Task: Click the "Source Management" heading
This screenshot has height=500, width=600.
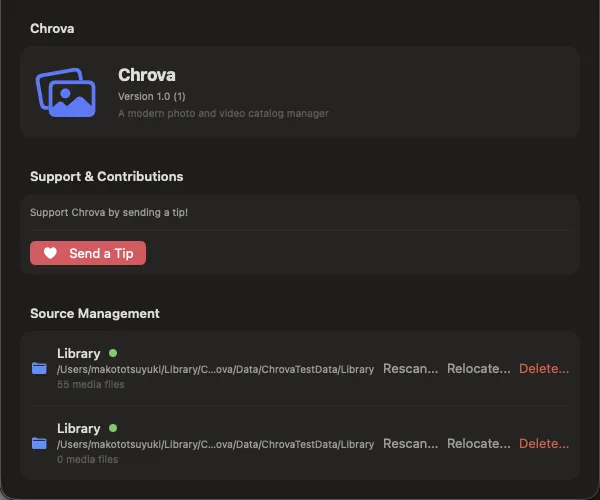Action: pyautogui.click(x=95, y=313)
